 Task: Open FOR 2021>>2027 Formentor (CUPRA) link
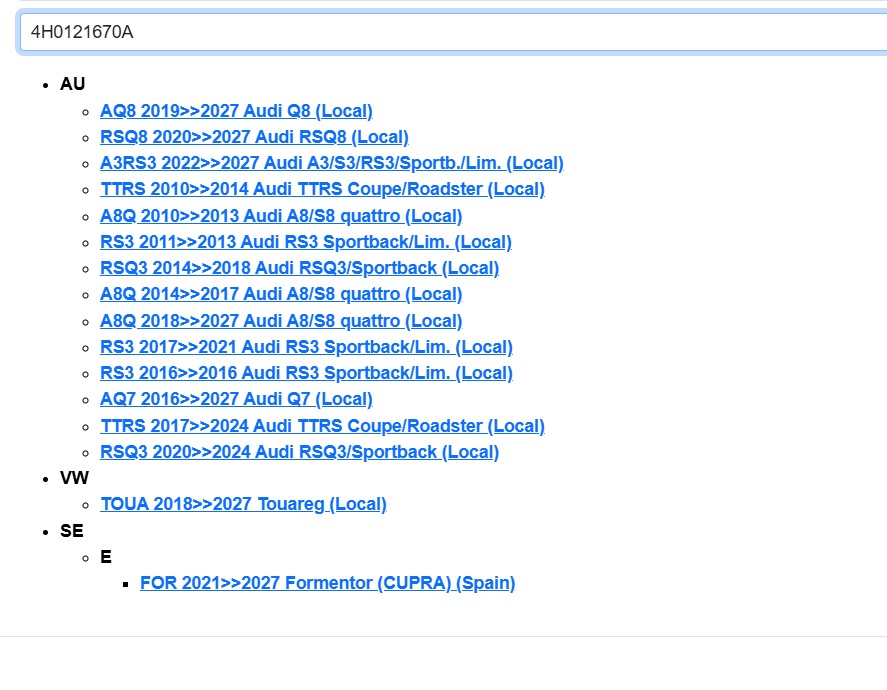tap(328, 583)
